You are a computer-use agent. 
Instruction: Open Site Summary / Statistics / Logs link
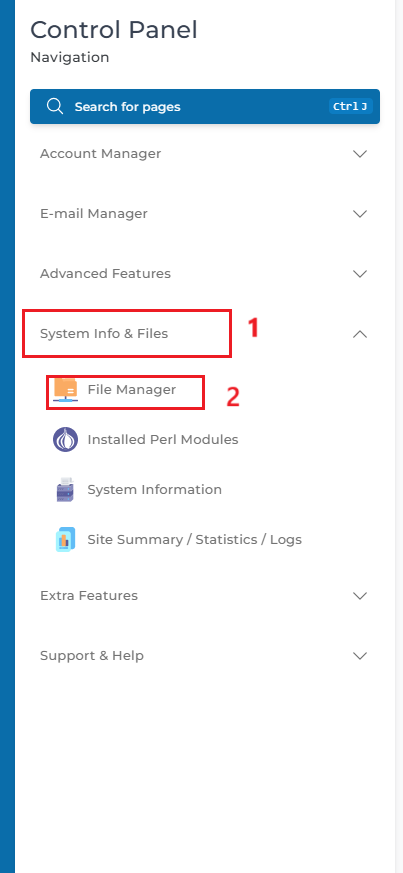pos(194,540)
